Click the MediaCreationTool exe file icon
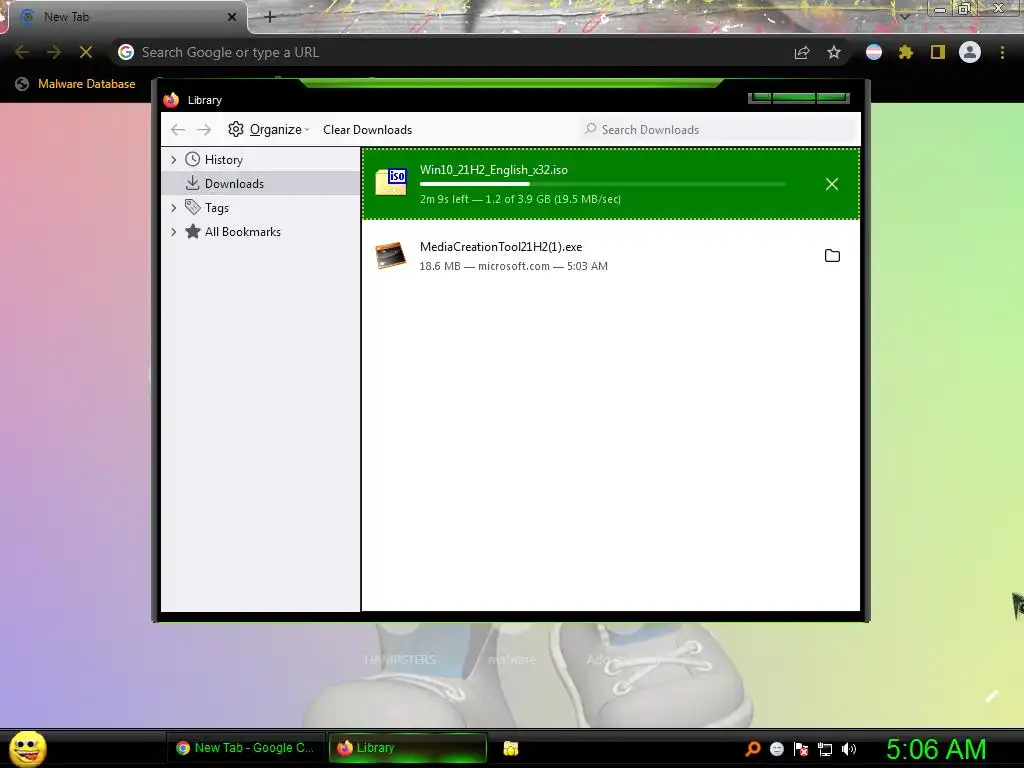The width and height of the screenshot is (1024, 768). click(x=391, y=255)
